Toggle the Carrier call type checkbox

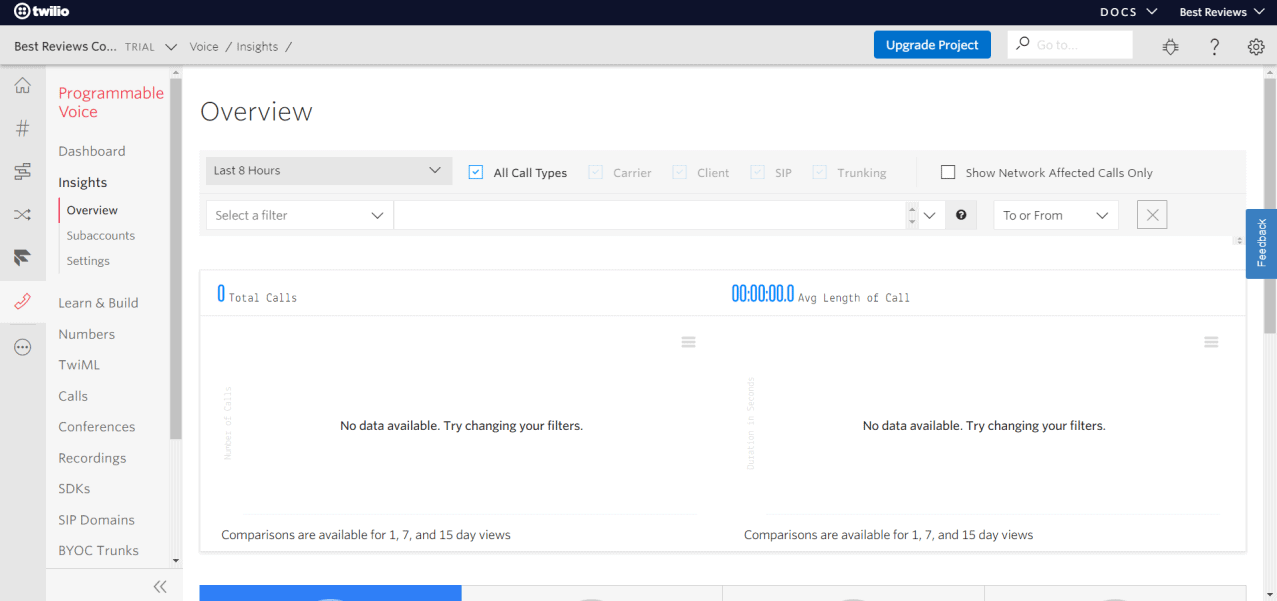(596, 172)
